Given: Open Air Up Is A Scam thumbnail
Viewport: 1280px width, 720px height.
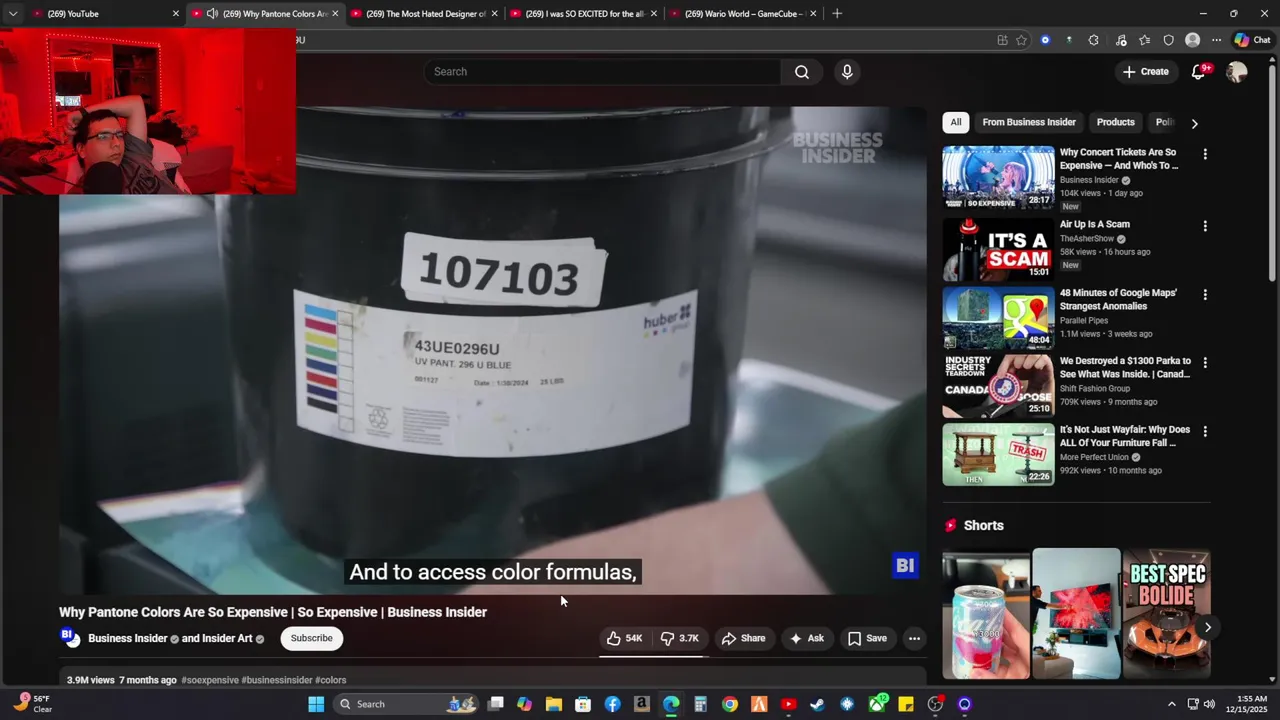Looking at the screenshot, I should point(998,249).
